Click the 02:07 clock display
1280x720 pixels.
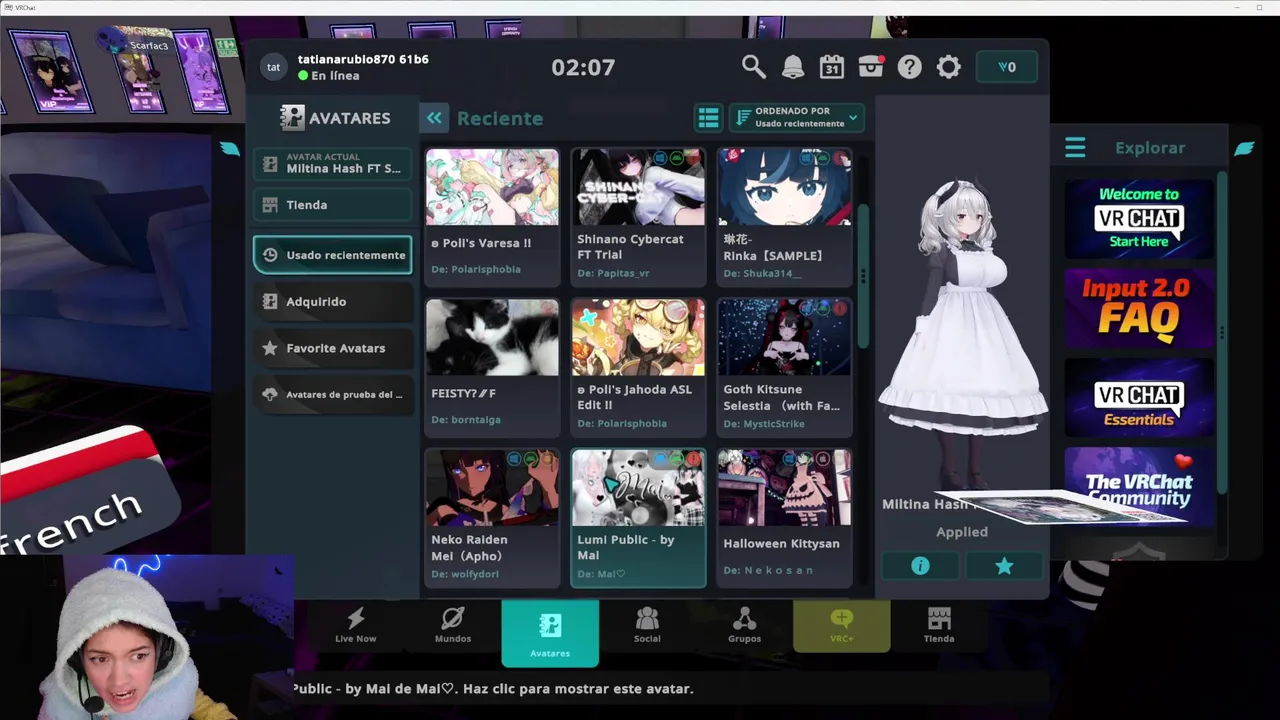(583, 67)
